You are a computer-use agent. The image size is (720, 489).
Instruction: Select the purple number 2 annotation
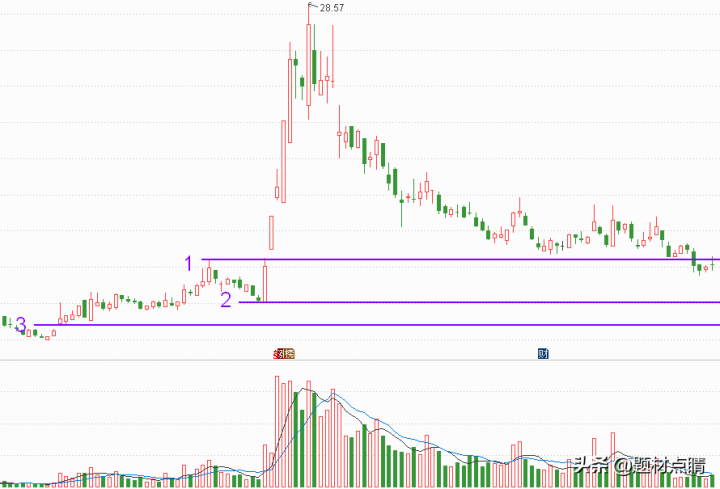(226, 299)
